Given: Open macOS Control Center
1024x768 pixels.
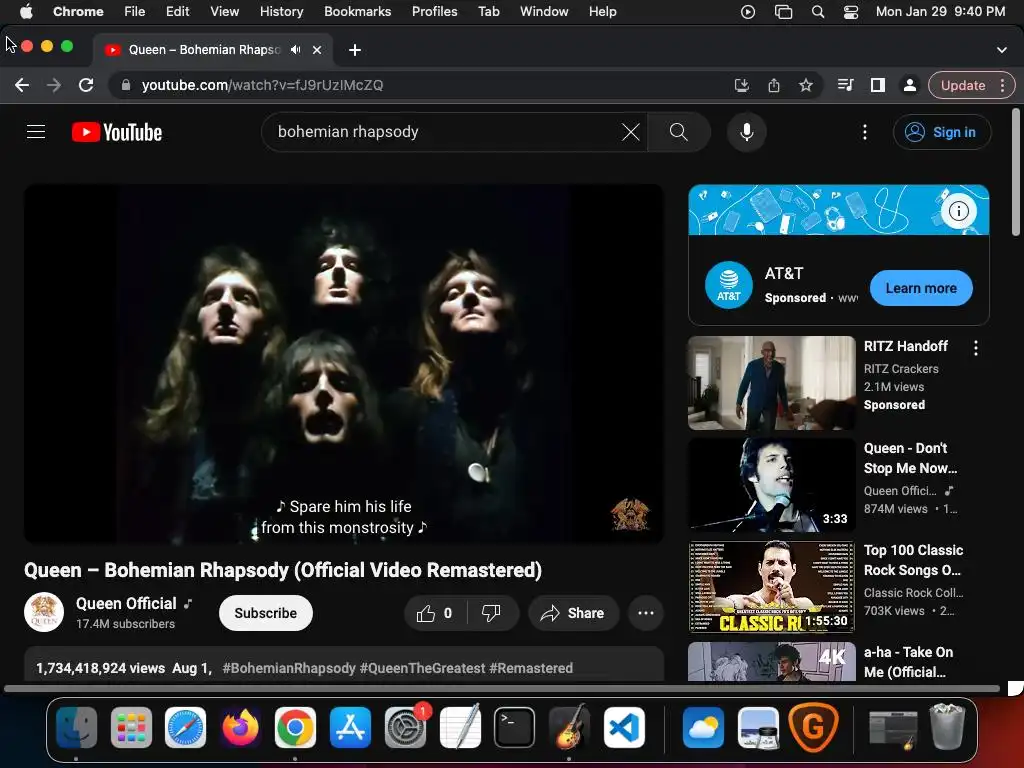Looking at the screenshot, I should (x=850, y=12).
